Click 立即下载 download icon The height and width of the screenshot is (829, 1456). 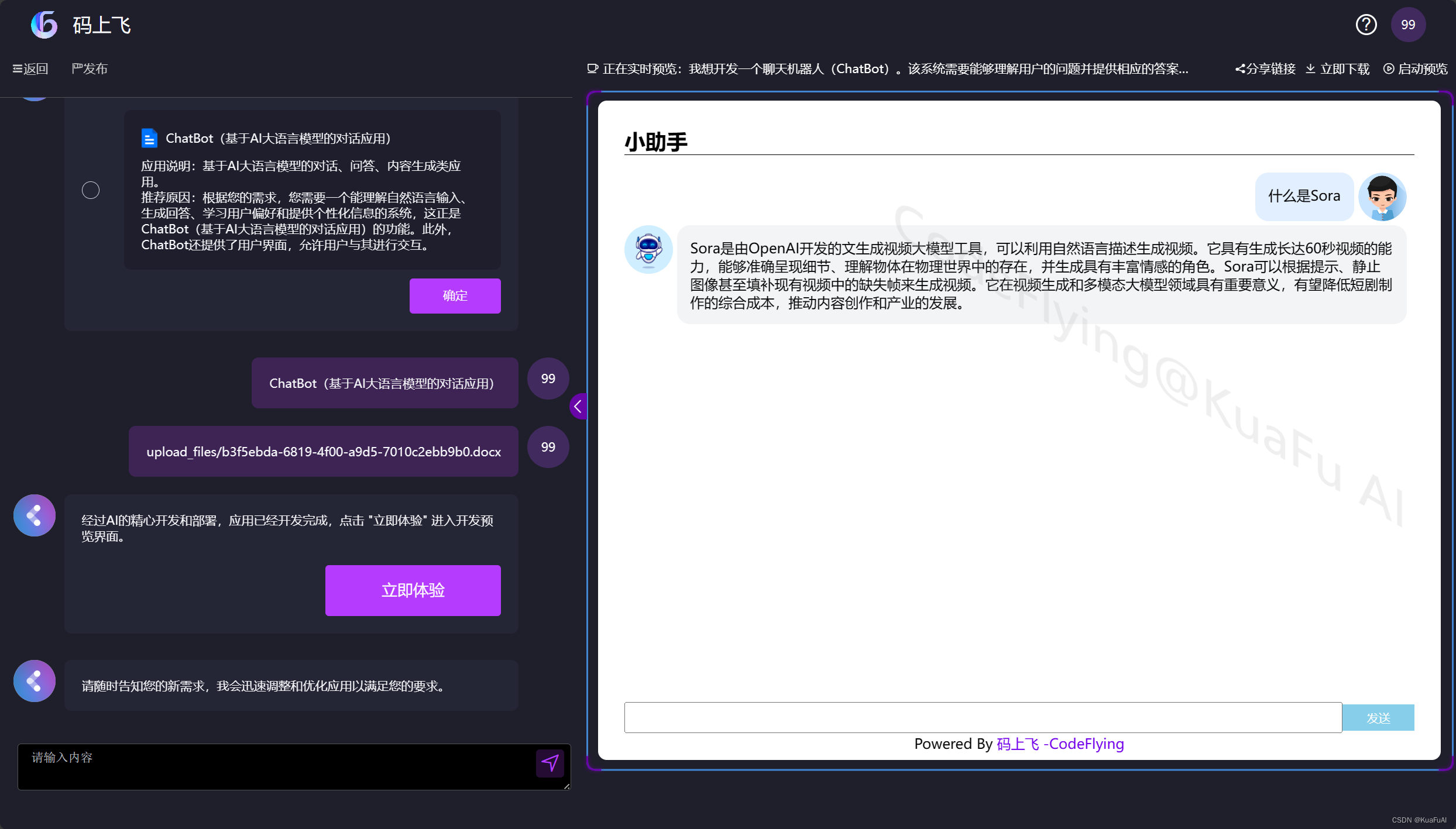[x=1311, y=69]
